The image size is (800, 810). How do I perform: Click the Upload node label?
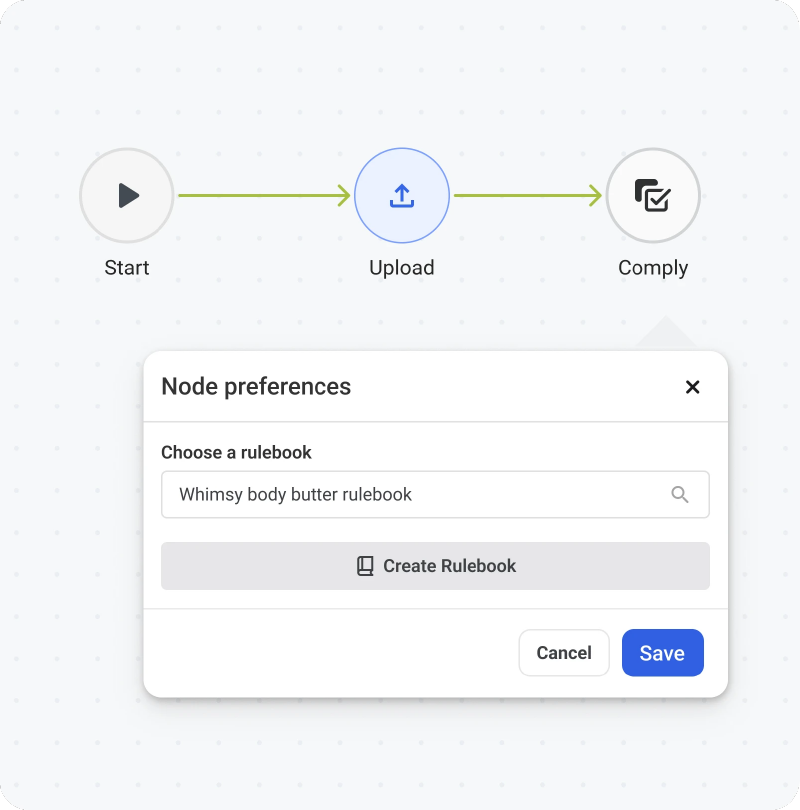point(402,268)
